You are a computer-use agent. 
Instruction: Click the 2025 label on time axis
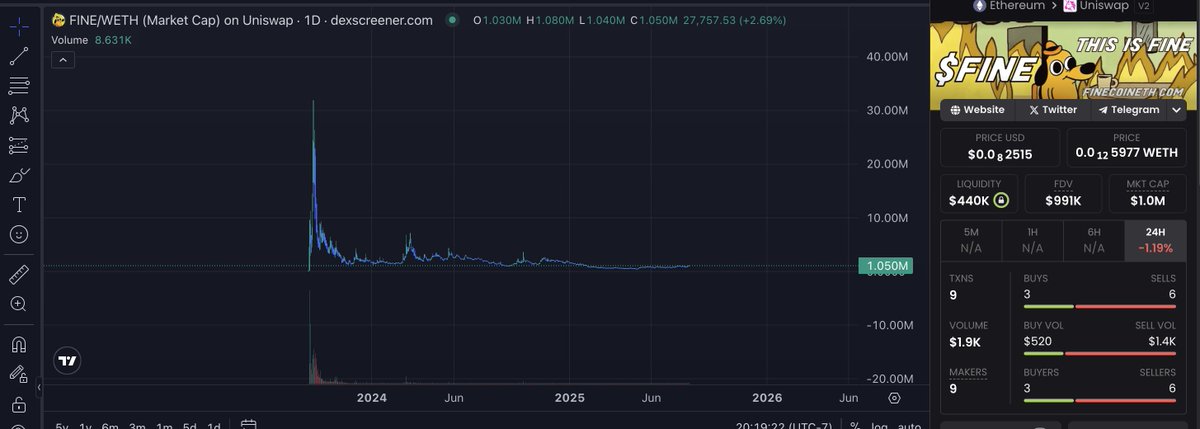click(569, 398)
